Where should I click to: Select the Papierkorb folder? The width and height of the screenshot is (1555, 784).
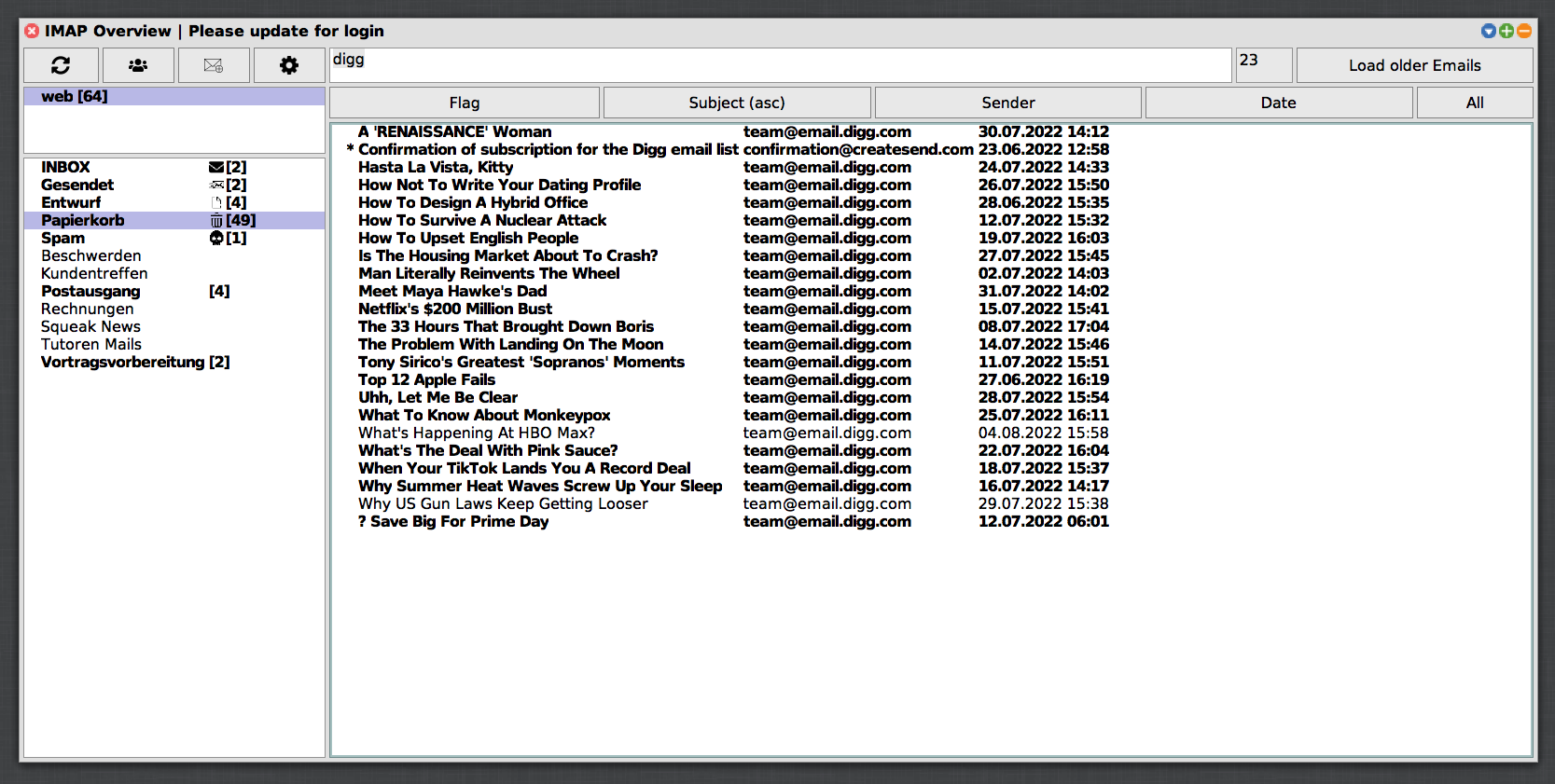pos(174,220)
